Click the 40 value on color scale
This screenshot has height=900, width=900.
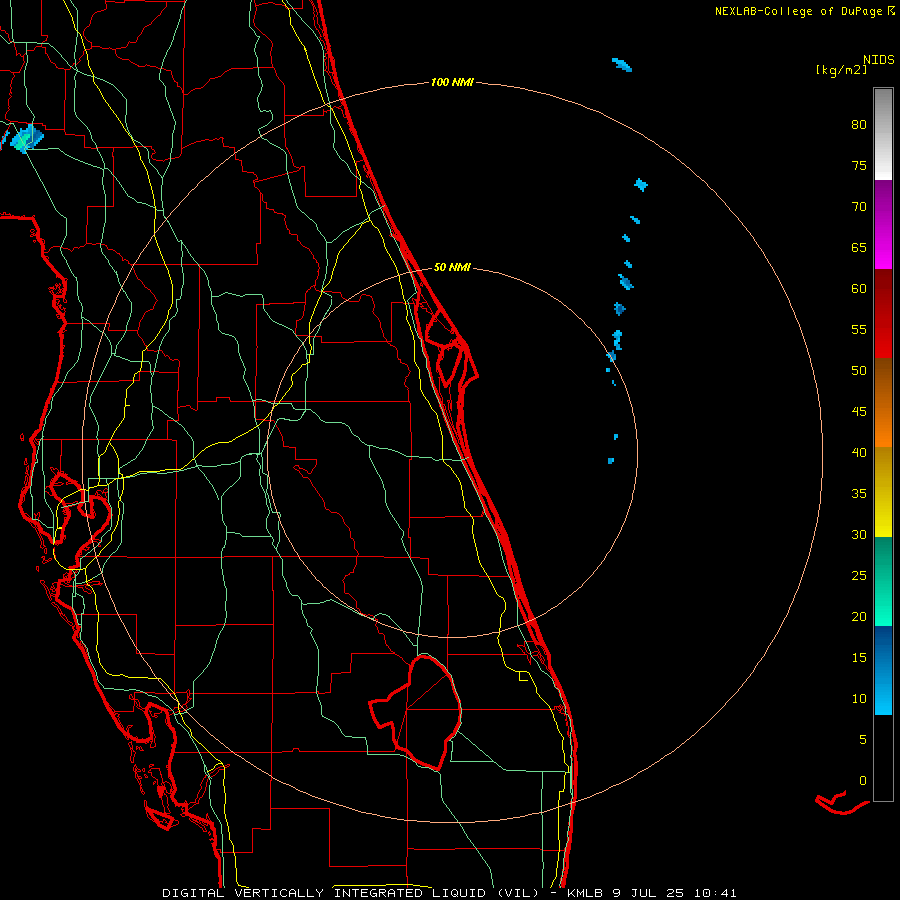point(859,452)
